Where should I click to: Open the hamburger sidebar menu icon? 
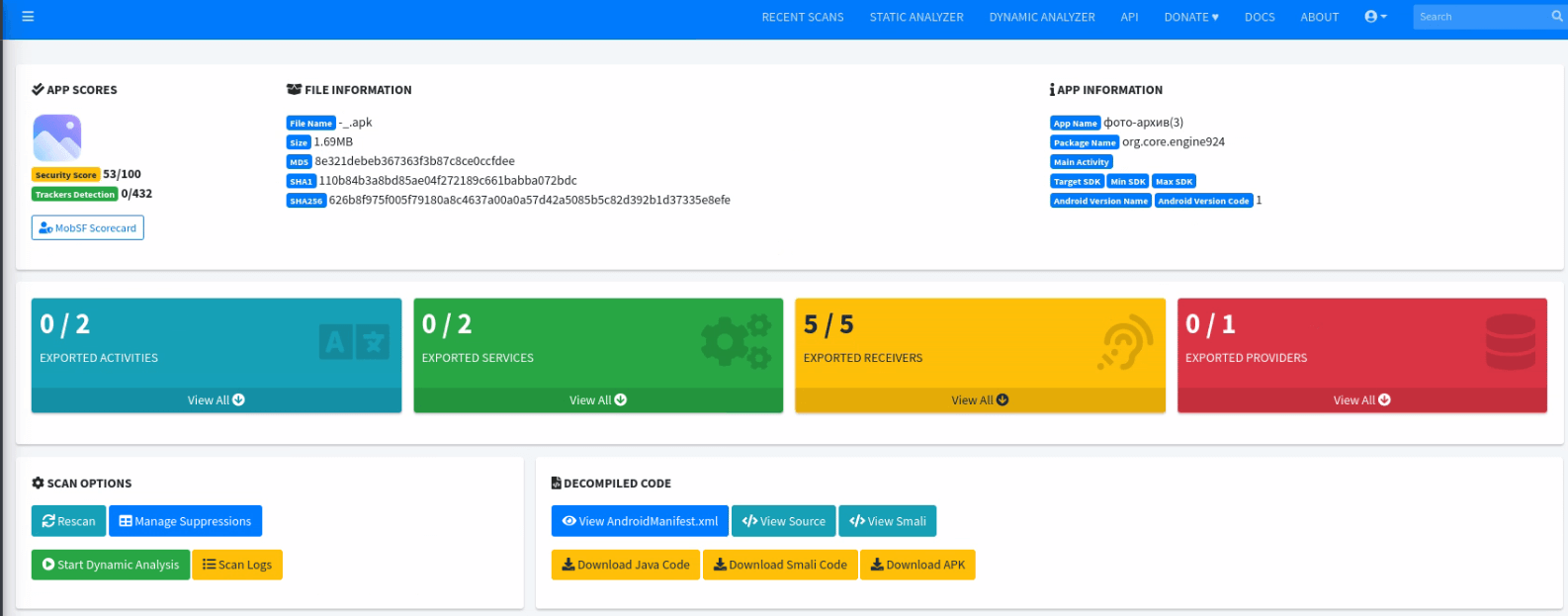(28, 17)
